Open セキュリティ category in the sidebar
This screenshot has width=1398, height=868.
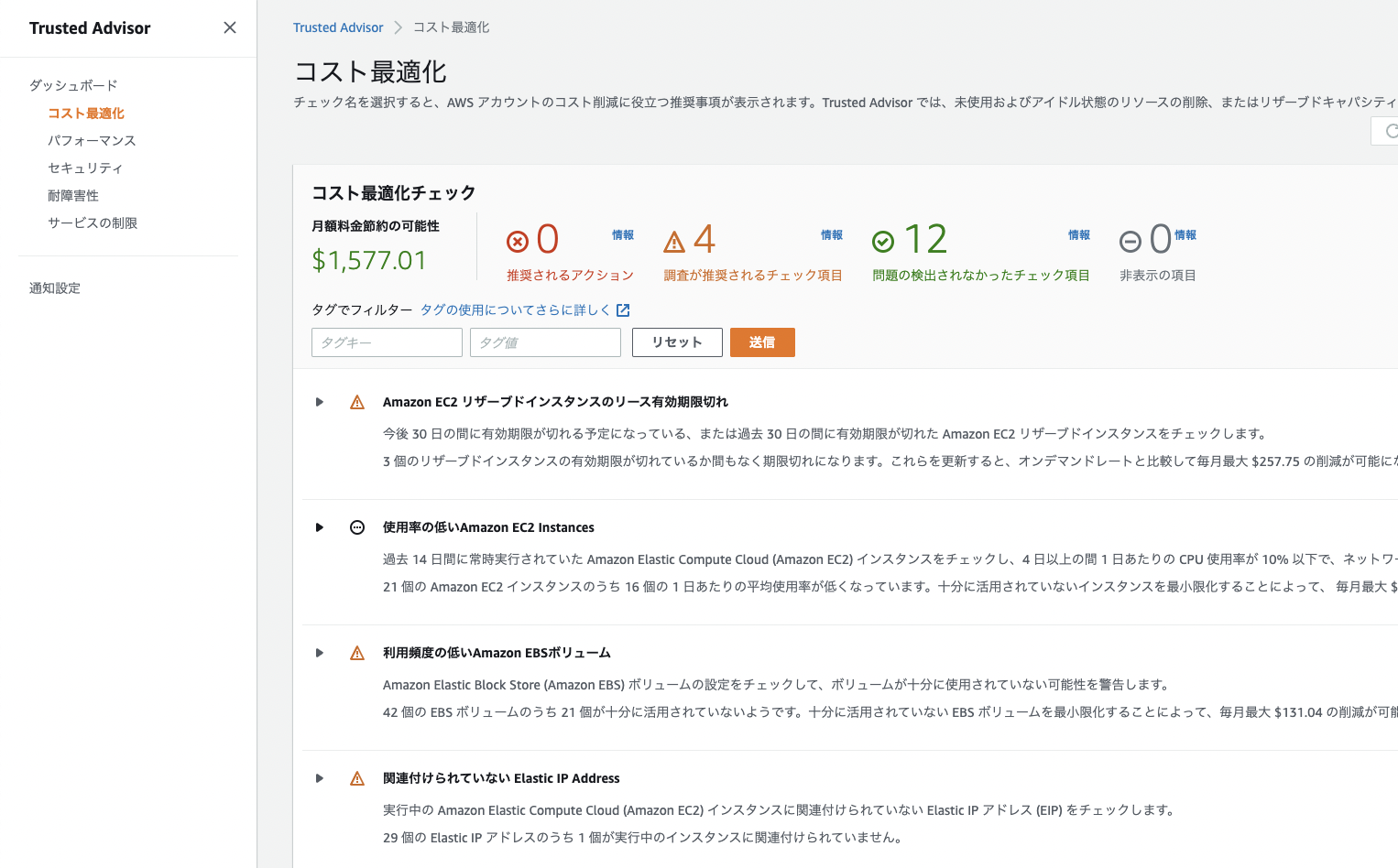(x=85, y=168)
